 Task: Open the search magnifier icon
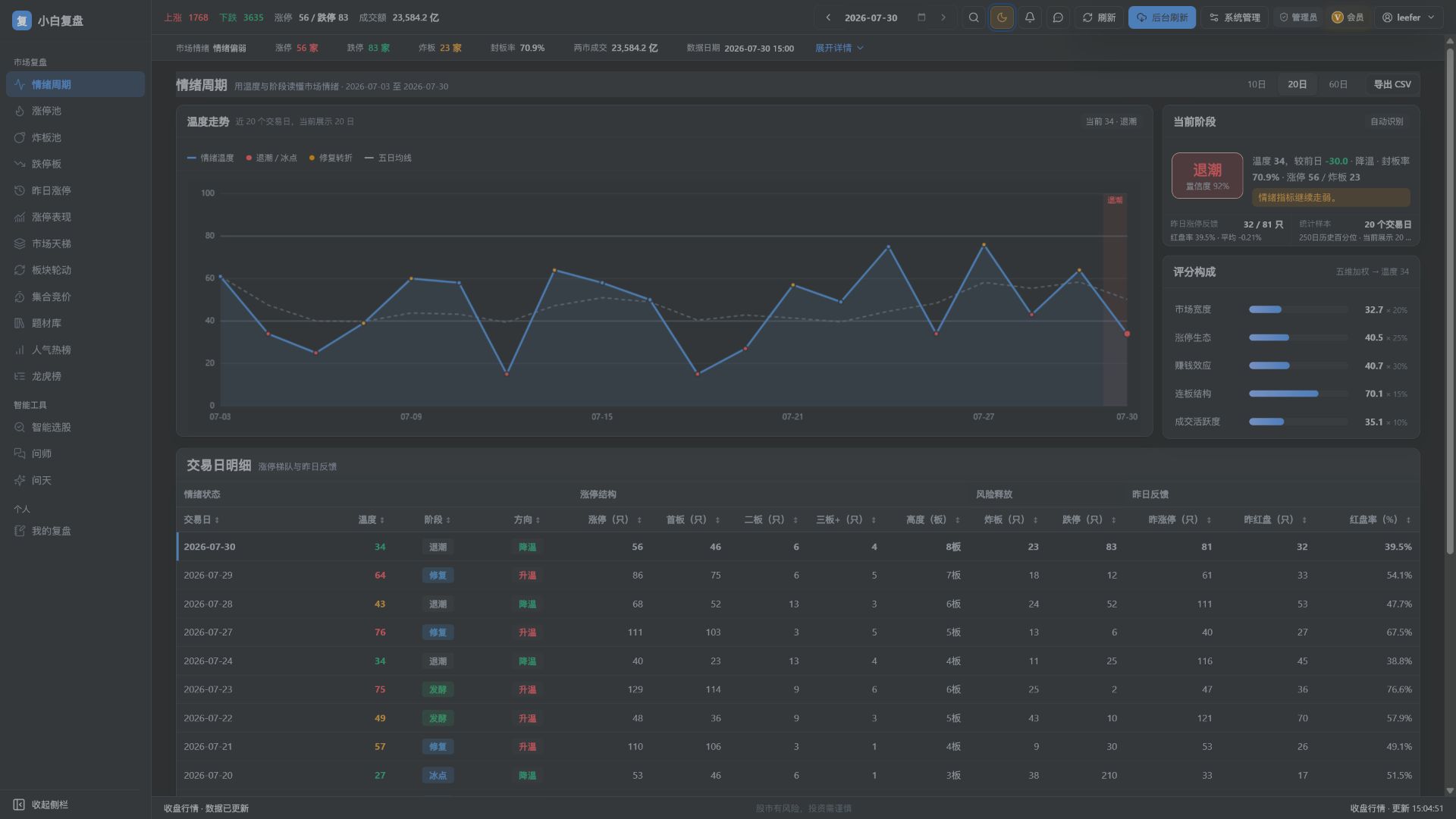click(974, 17)
